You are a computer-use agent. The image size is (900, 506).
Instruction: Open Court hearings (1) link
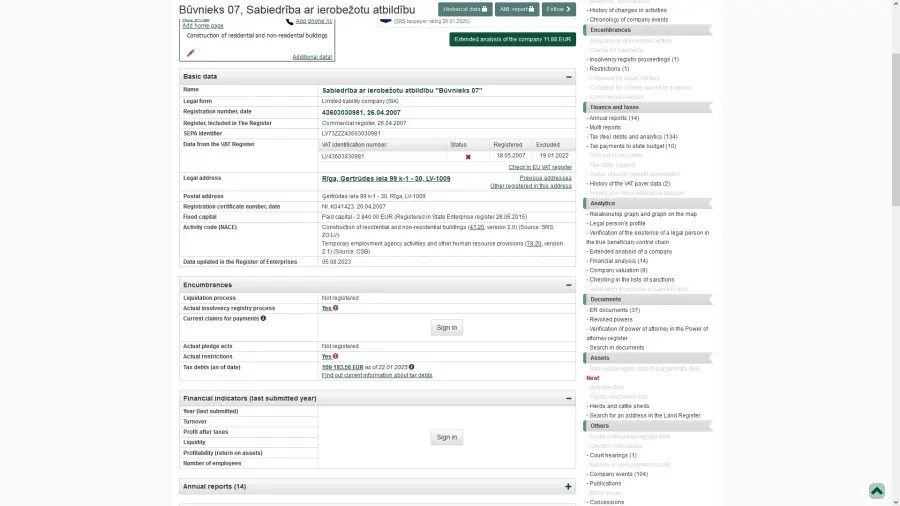point(612,456)
